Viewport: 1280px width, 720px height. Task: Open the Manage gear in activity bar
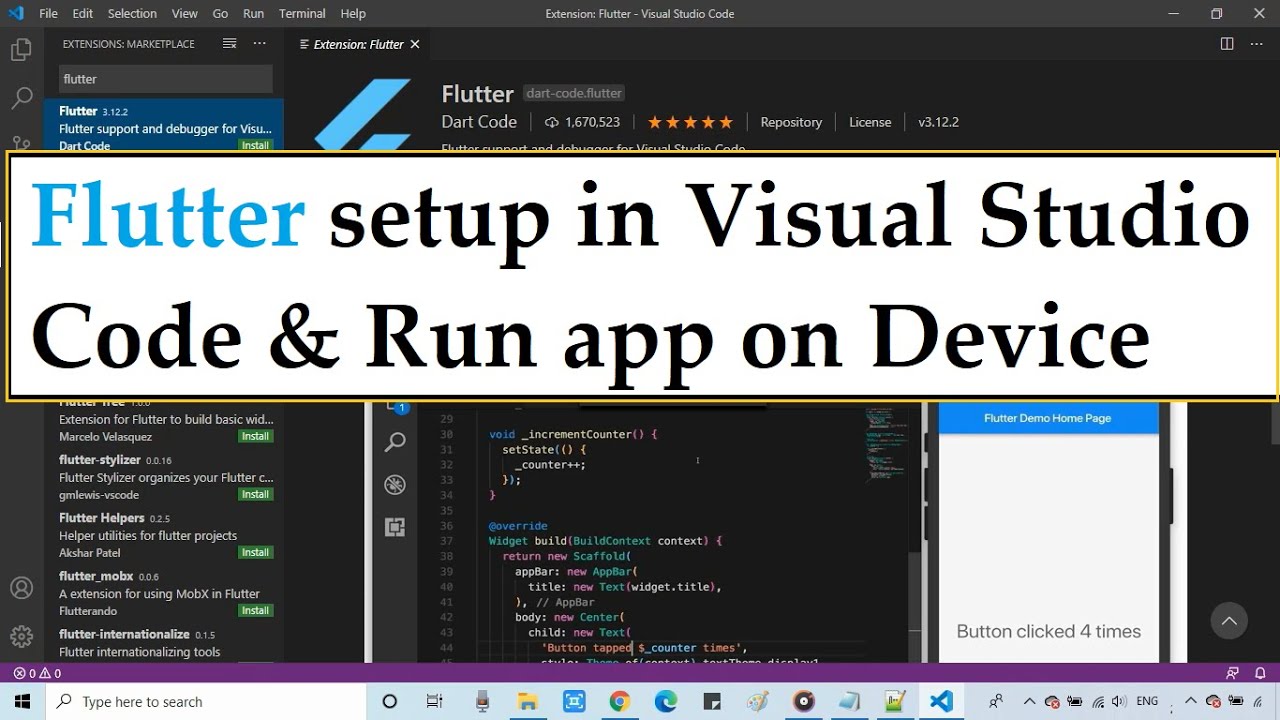(21, 636)
